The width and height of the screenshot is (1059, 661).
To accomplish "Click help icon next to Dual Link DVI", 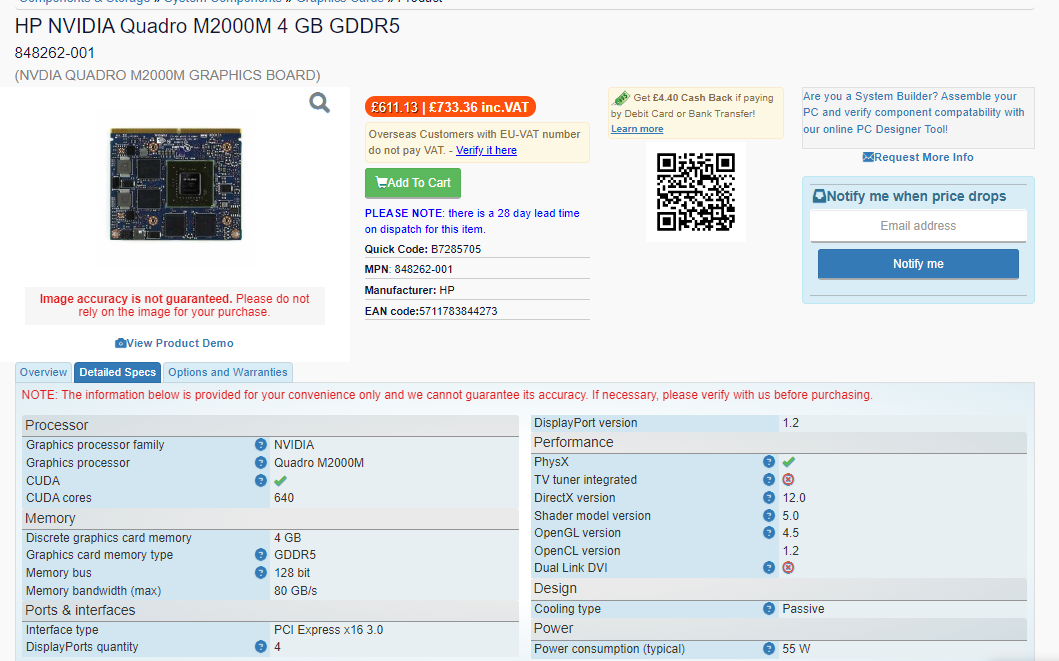I will (x=769, y=568).
